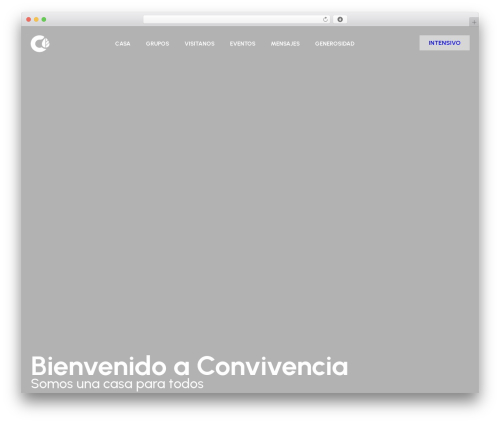
Task: Select the EVENTOS menu item
Action: click(x=242, y=44)
